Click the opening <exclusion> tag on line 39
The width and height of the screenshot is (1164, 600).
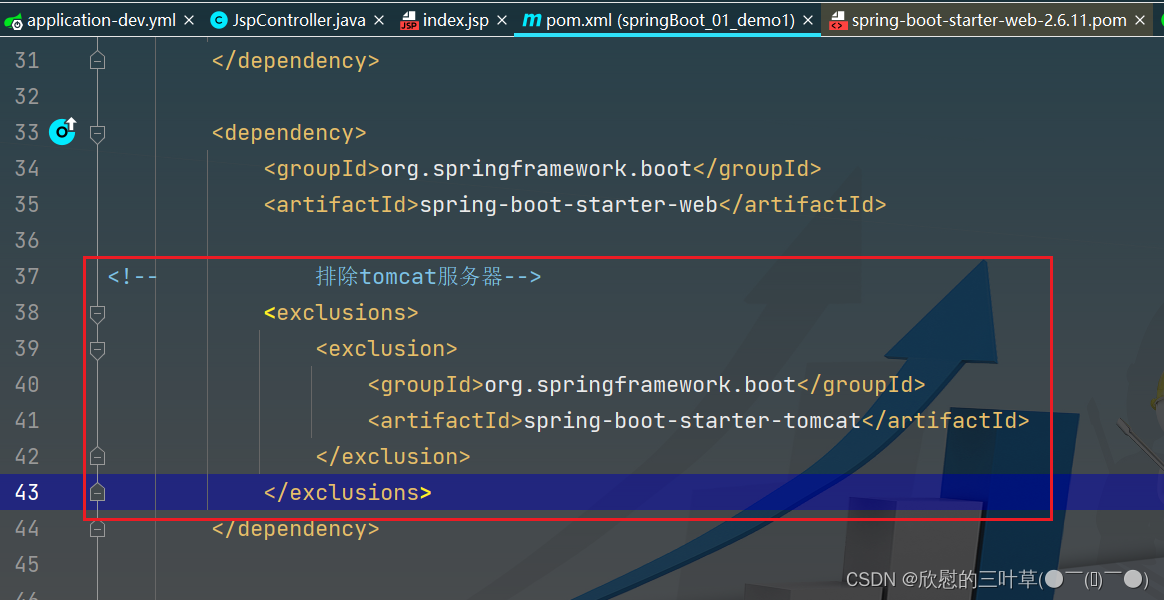pos(387,349)
